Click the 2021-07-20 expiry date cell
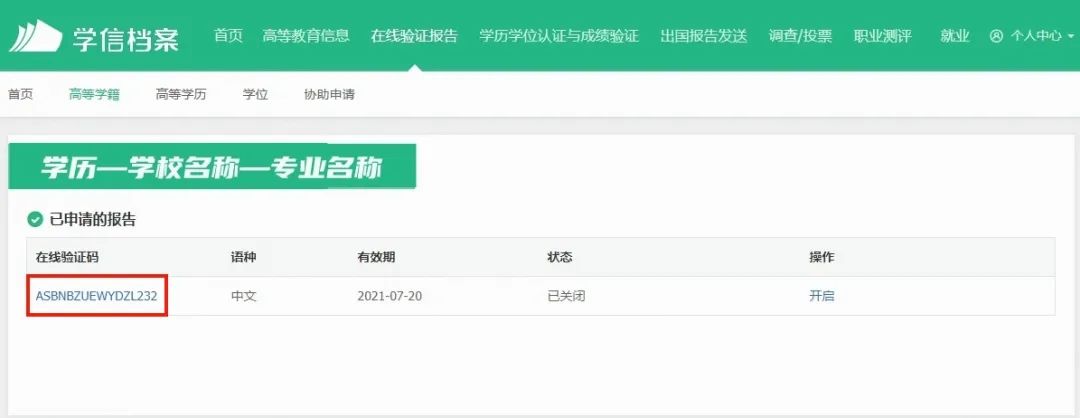1080x418 pixels. click(x=390, y=296)
